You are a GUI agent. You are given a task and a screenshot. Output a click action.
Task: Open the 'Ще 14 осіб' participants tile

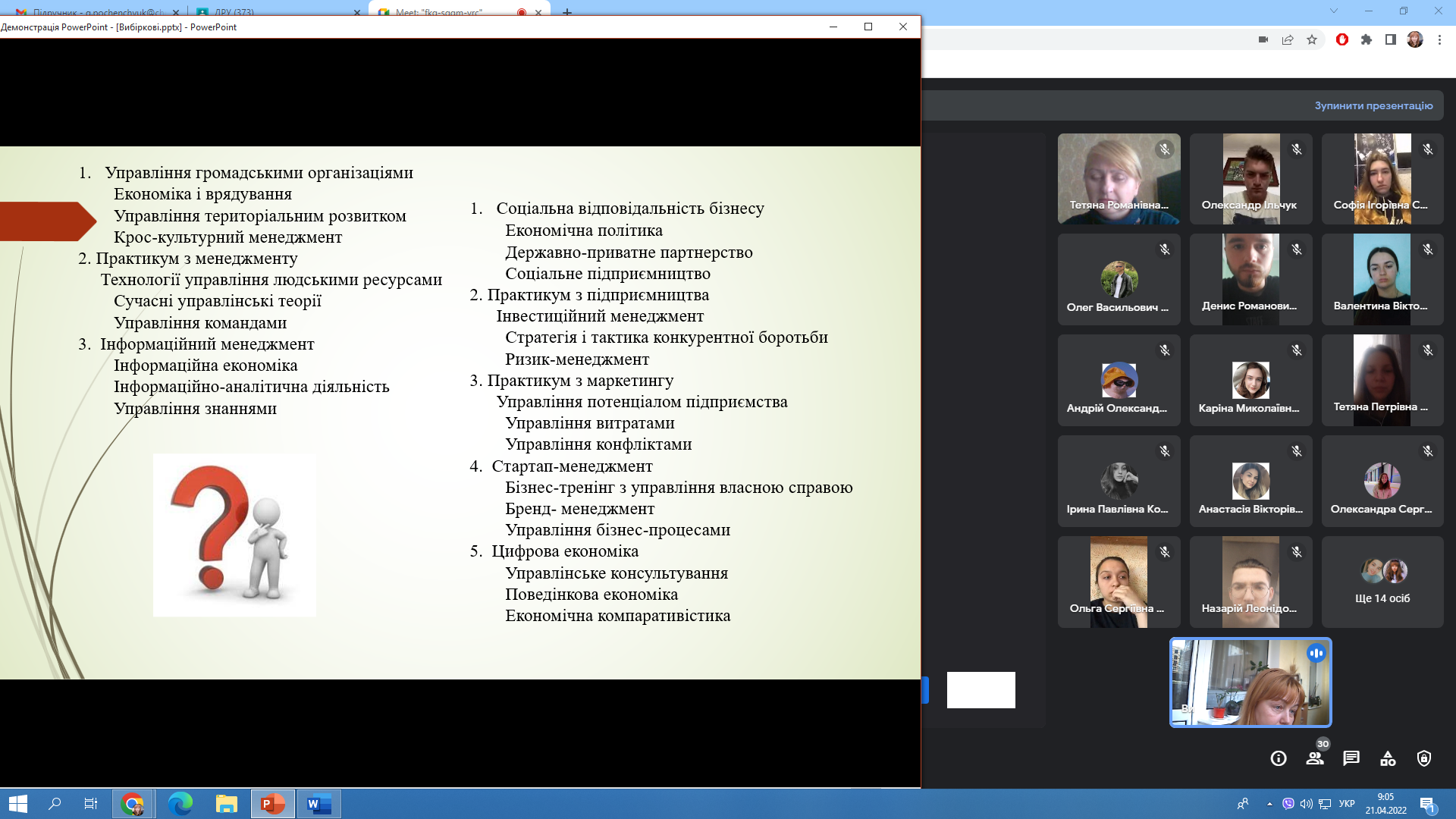(x=1382, y=582)
